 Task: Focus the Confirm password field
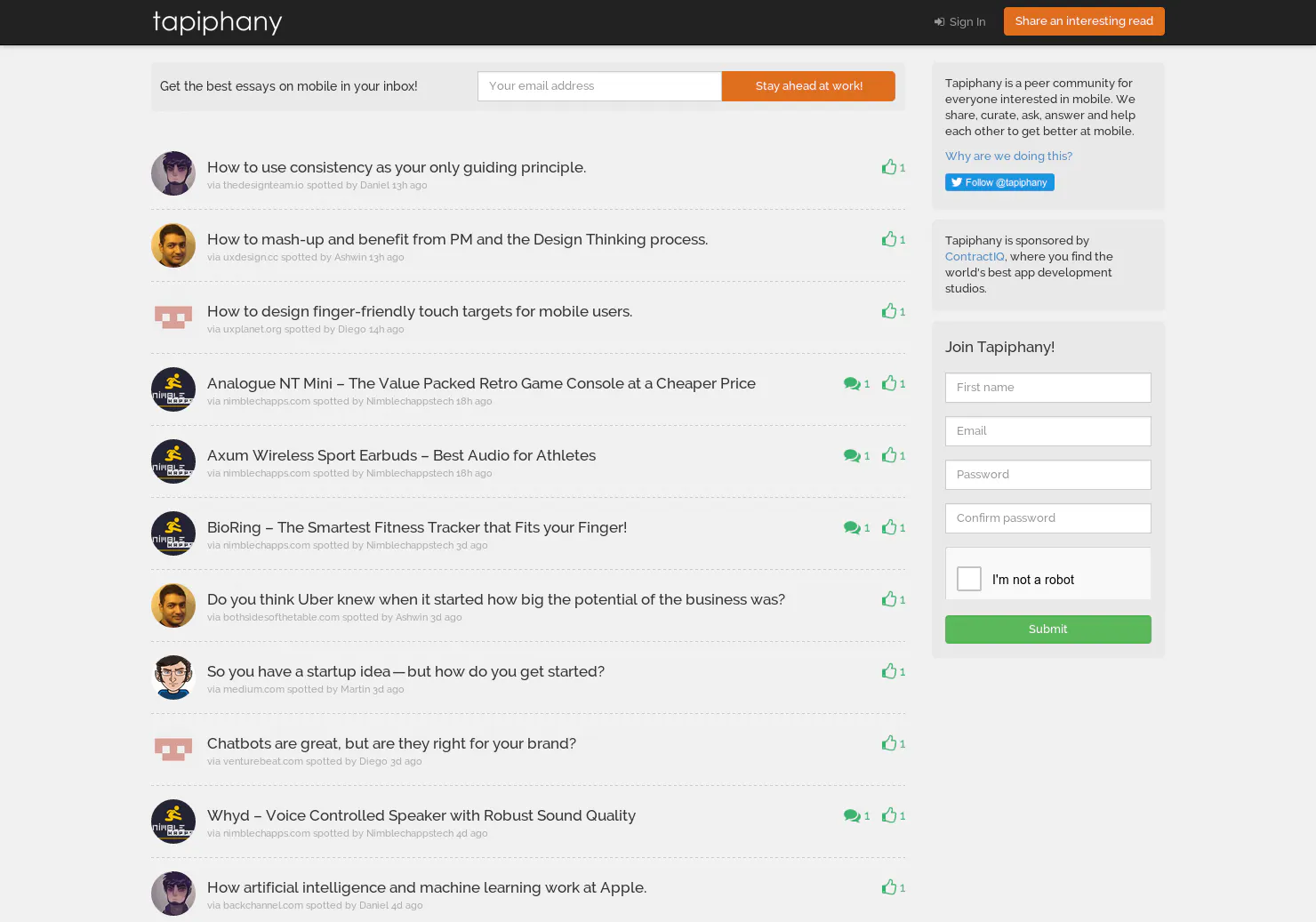click(1047, 518)
